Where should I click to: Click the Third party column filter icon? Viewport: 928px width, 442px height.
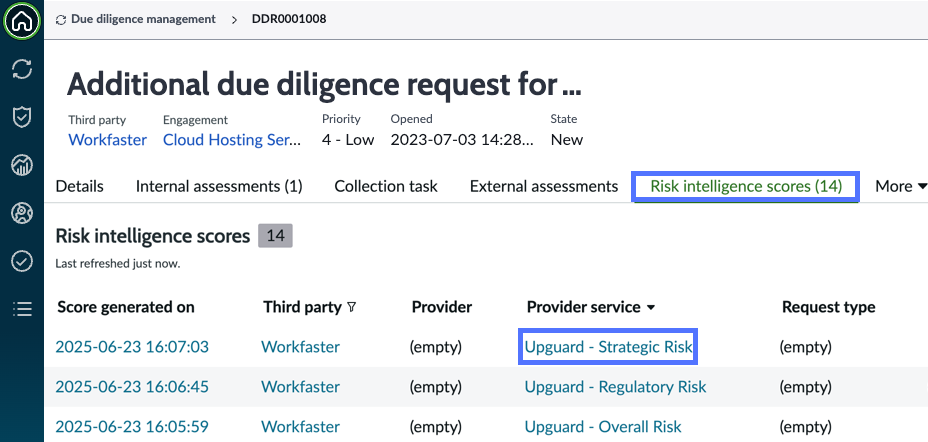coord(352,307)
